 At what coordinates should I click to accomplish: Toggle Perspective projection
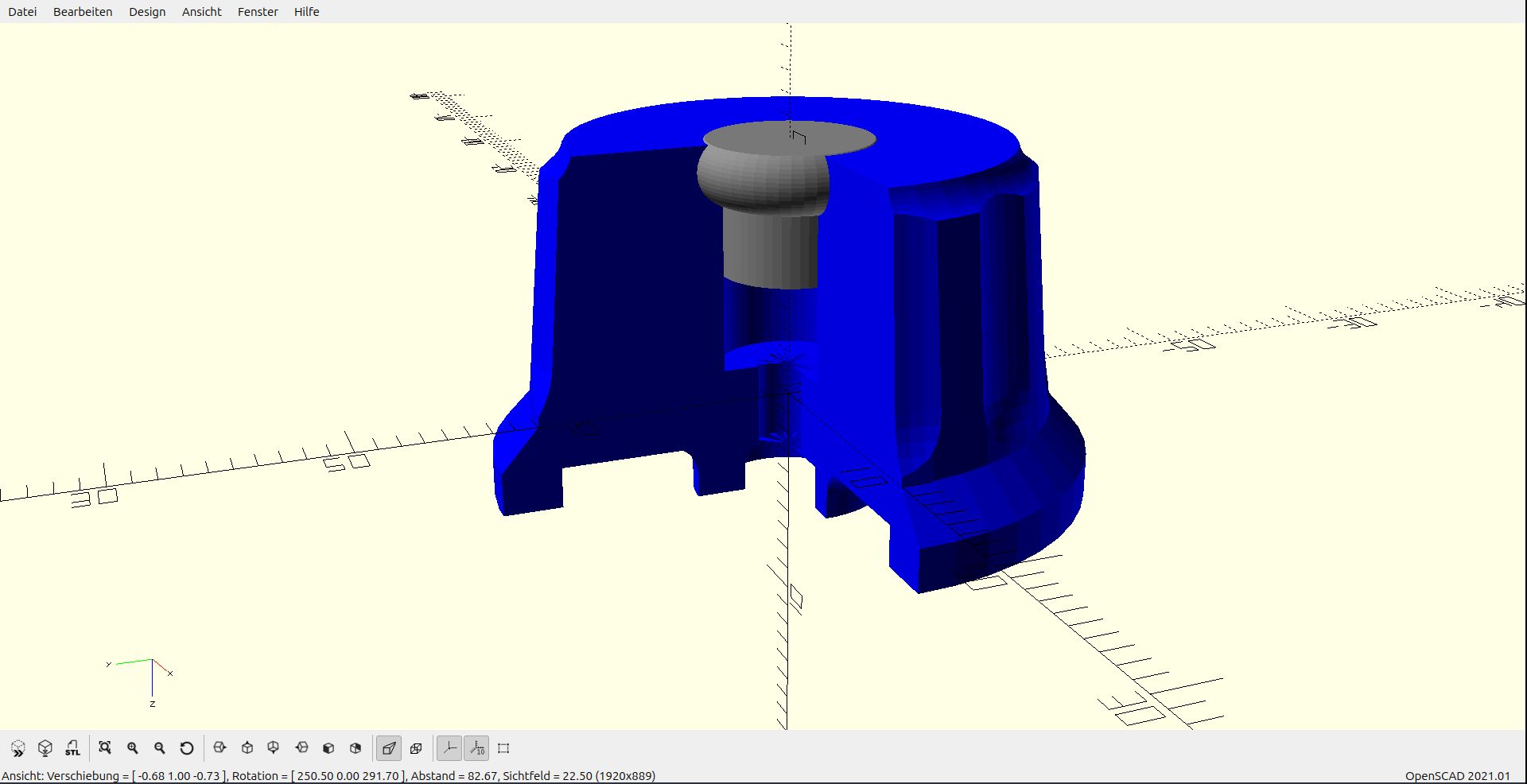[389, 748]
